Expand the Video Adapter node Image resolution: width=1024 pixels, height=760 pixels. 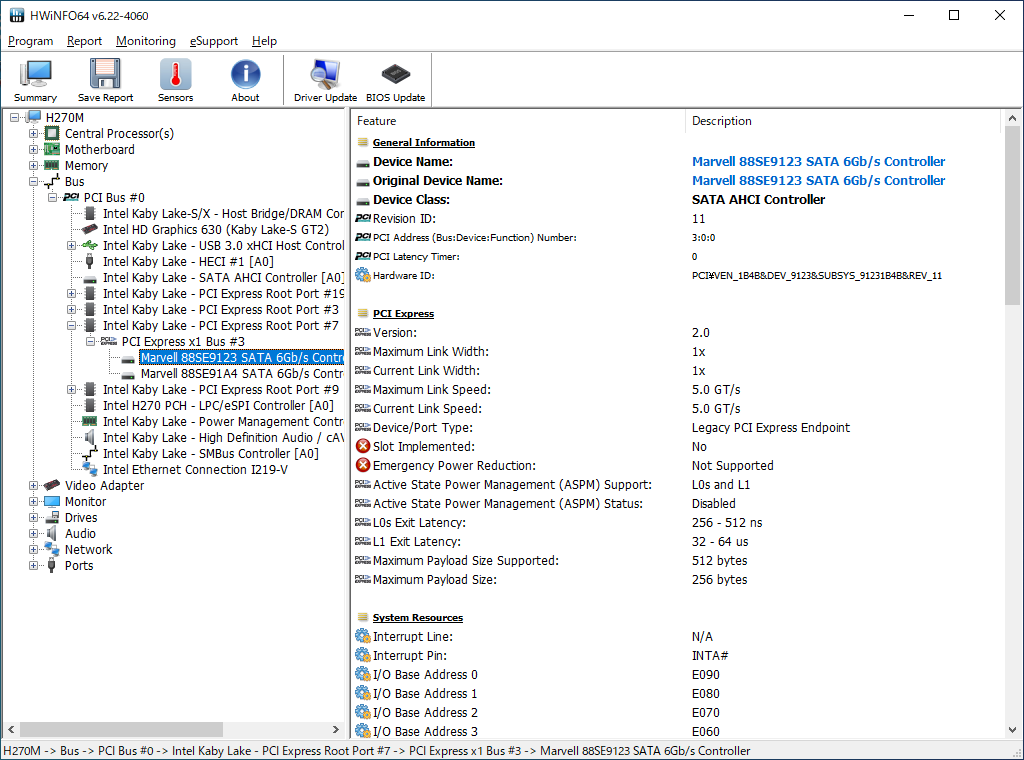pyautogui.click(x=33, y=485)
